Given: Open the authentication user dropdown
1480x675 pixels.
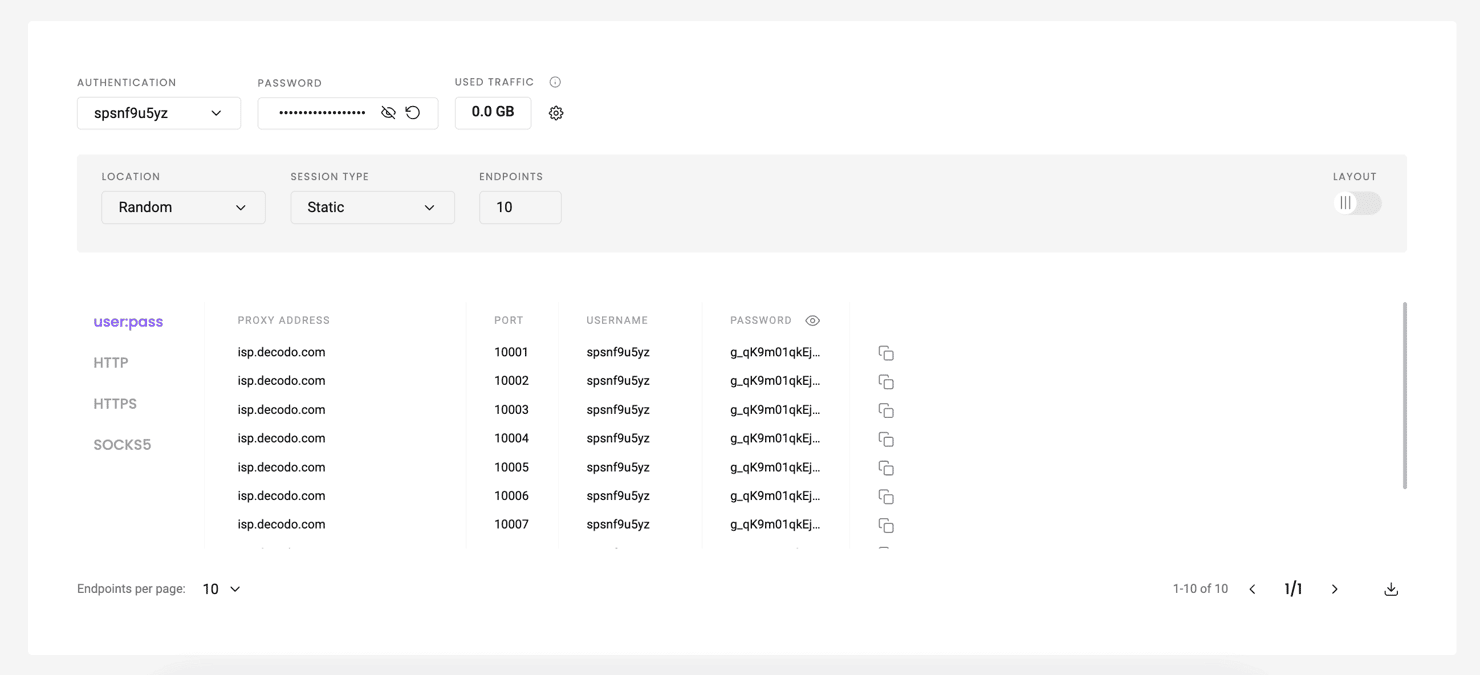Looking at the screenshot, I should click(x=159, y=113).
